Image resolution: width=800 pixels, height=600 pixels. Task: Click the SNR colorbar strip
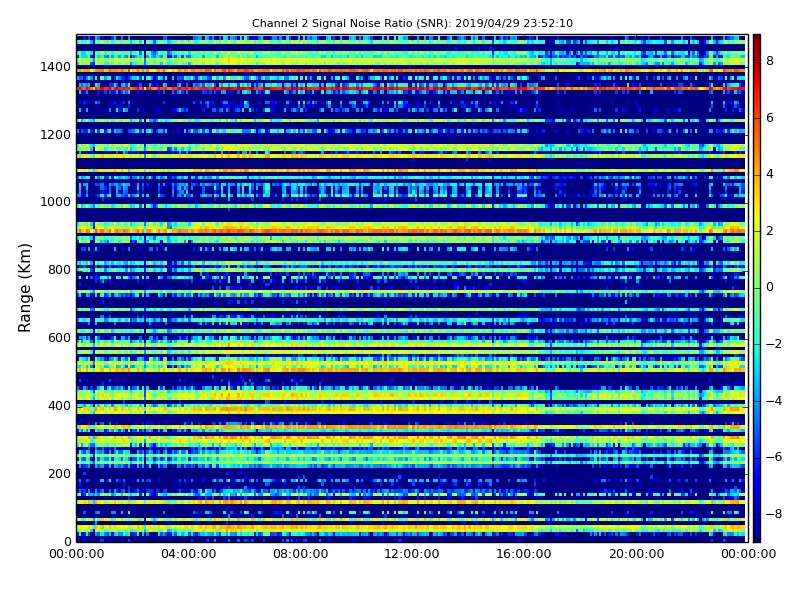pyautogui.click(x=757, y=288)
